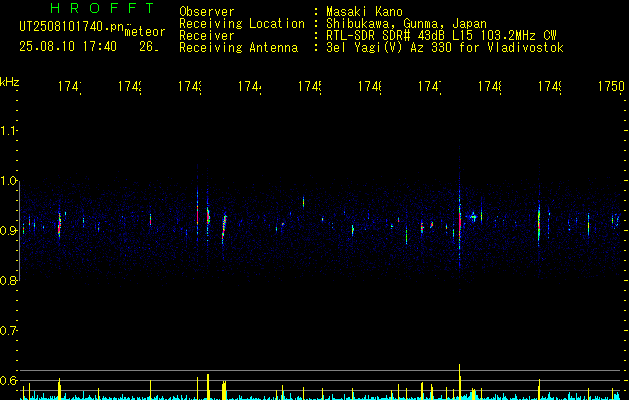This screenshot has height=400, width=629.
Task: Select 3el Yagi(V) Az 330 antenna text
Action: coord(445,48)
